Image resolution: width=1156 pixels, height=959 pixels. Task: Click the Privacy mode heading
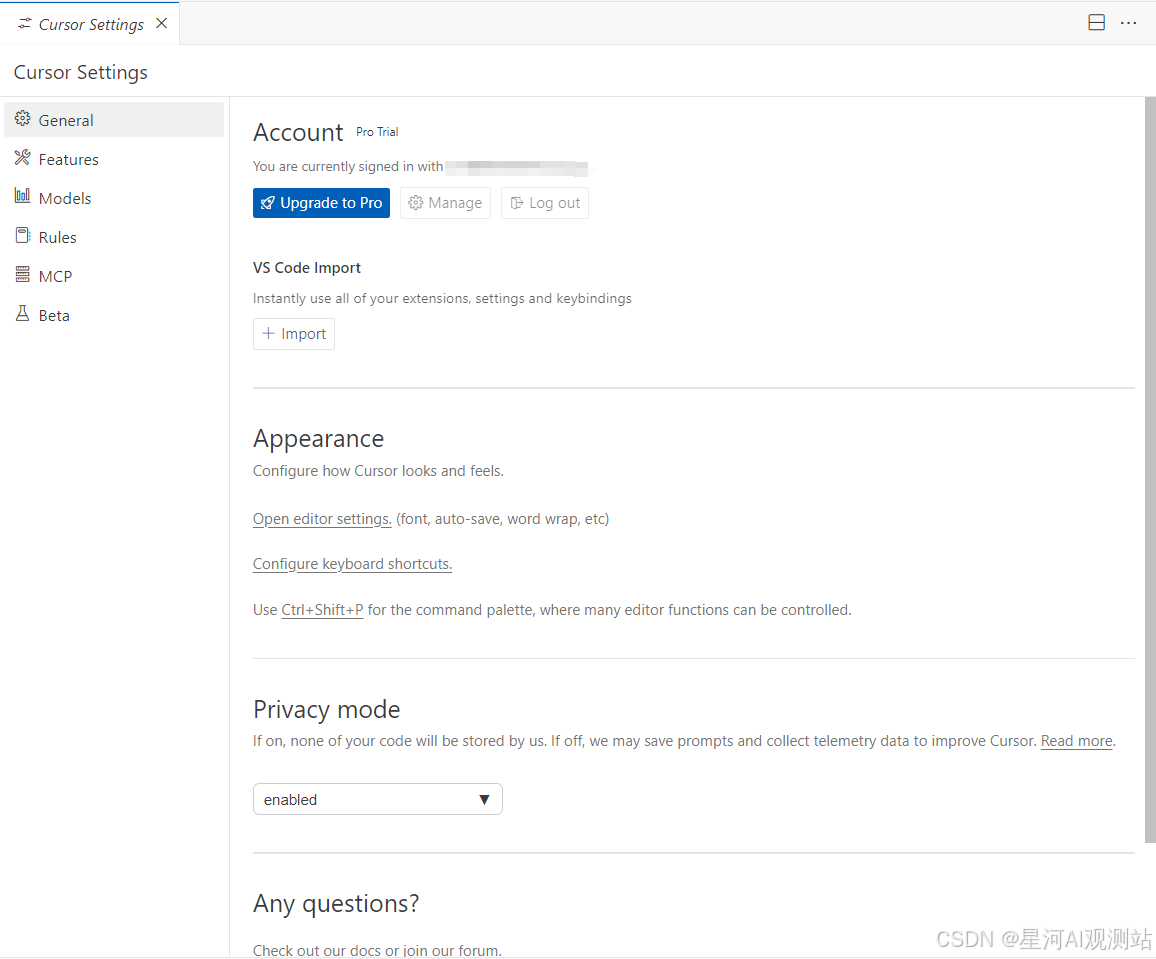[x=327, y=709]
